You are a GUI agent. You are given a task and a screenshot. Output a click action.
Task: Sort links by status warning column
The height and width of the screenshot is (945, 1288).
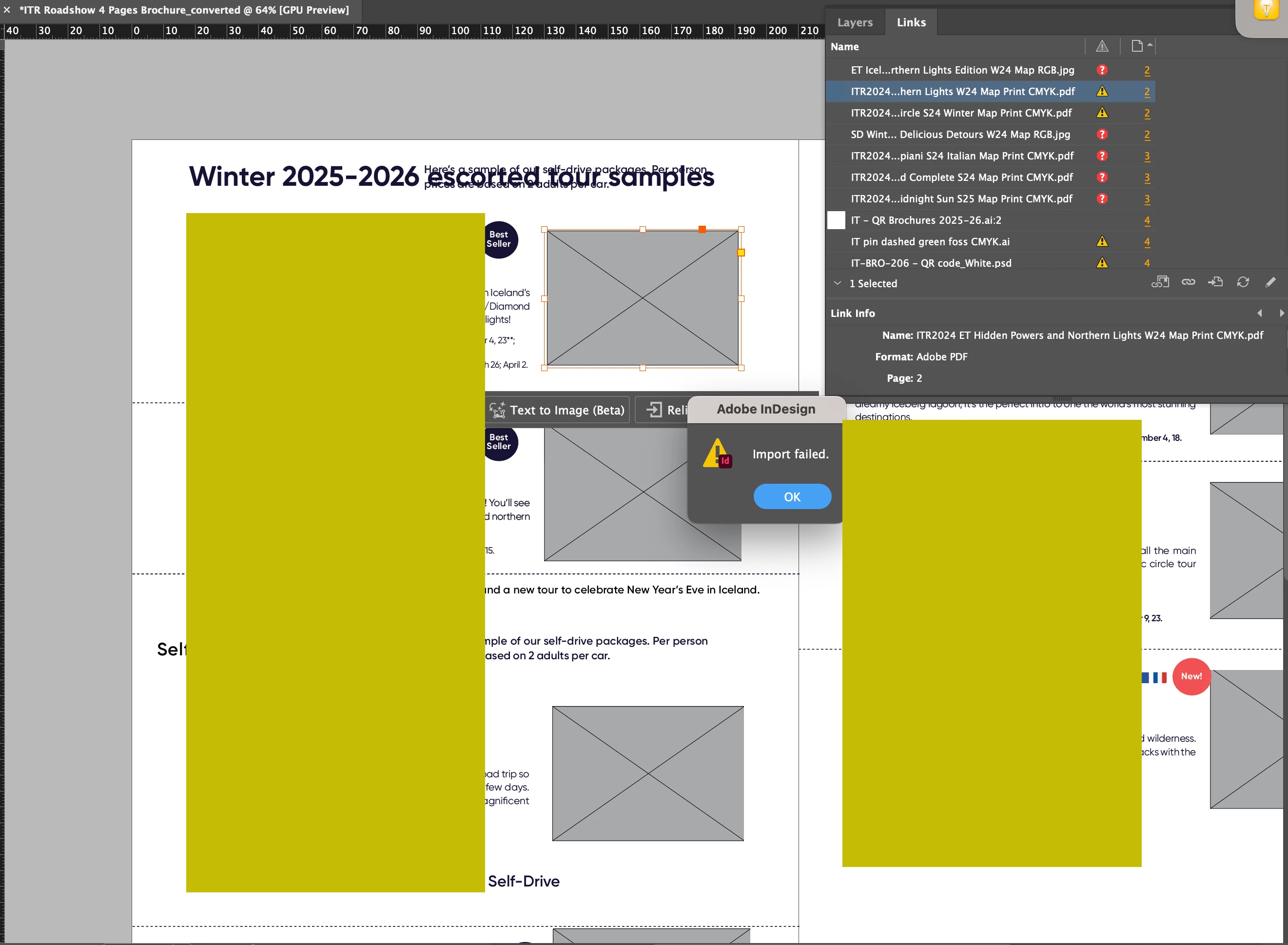[1102, 46]
